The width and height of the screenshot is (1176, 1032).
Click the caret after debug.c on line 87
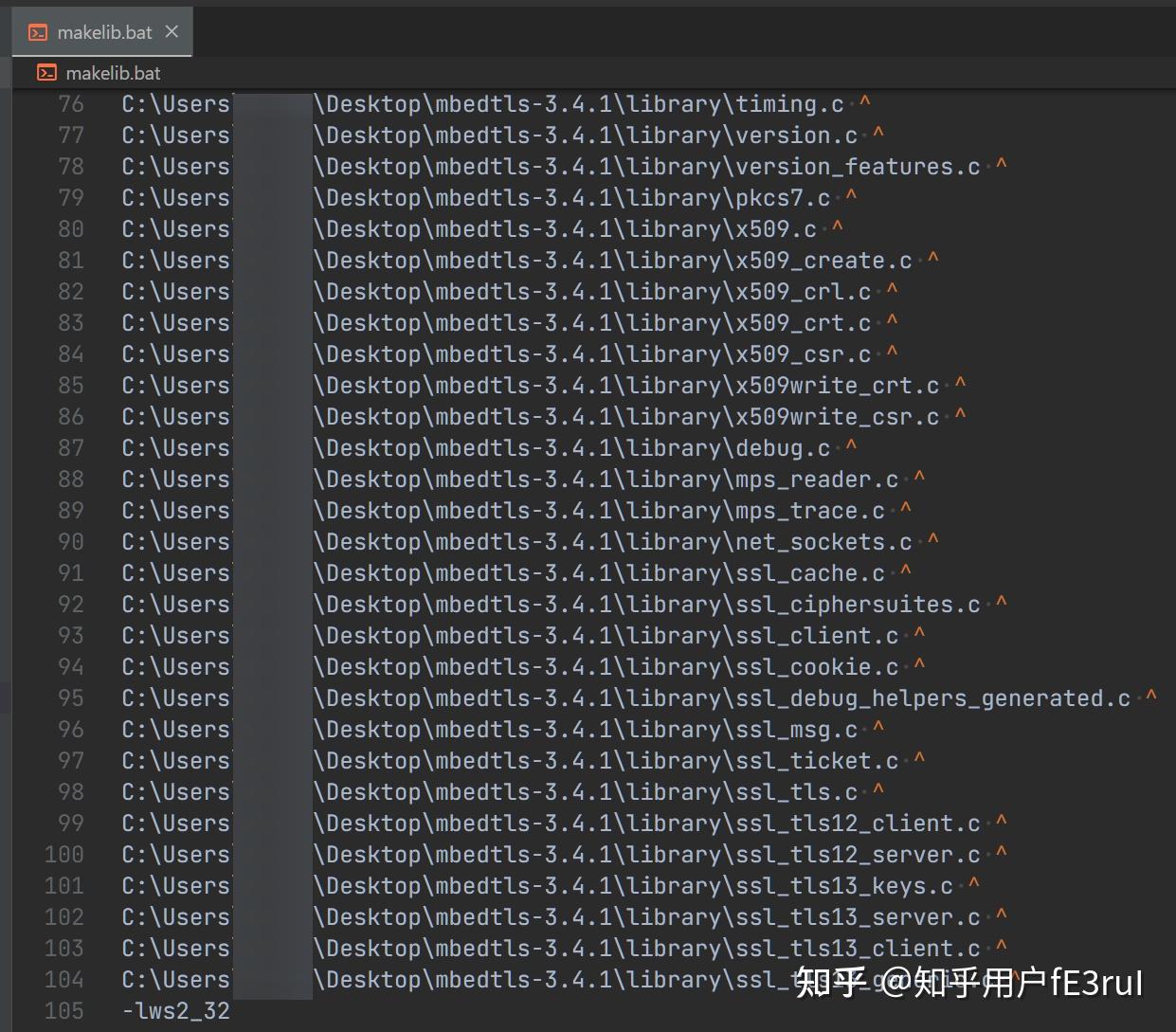click(852, 446)
